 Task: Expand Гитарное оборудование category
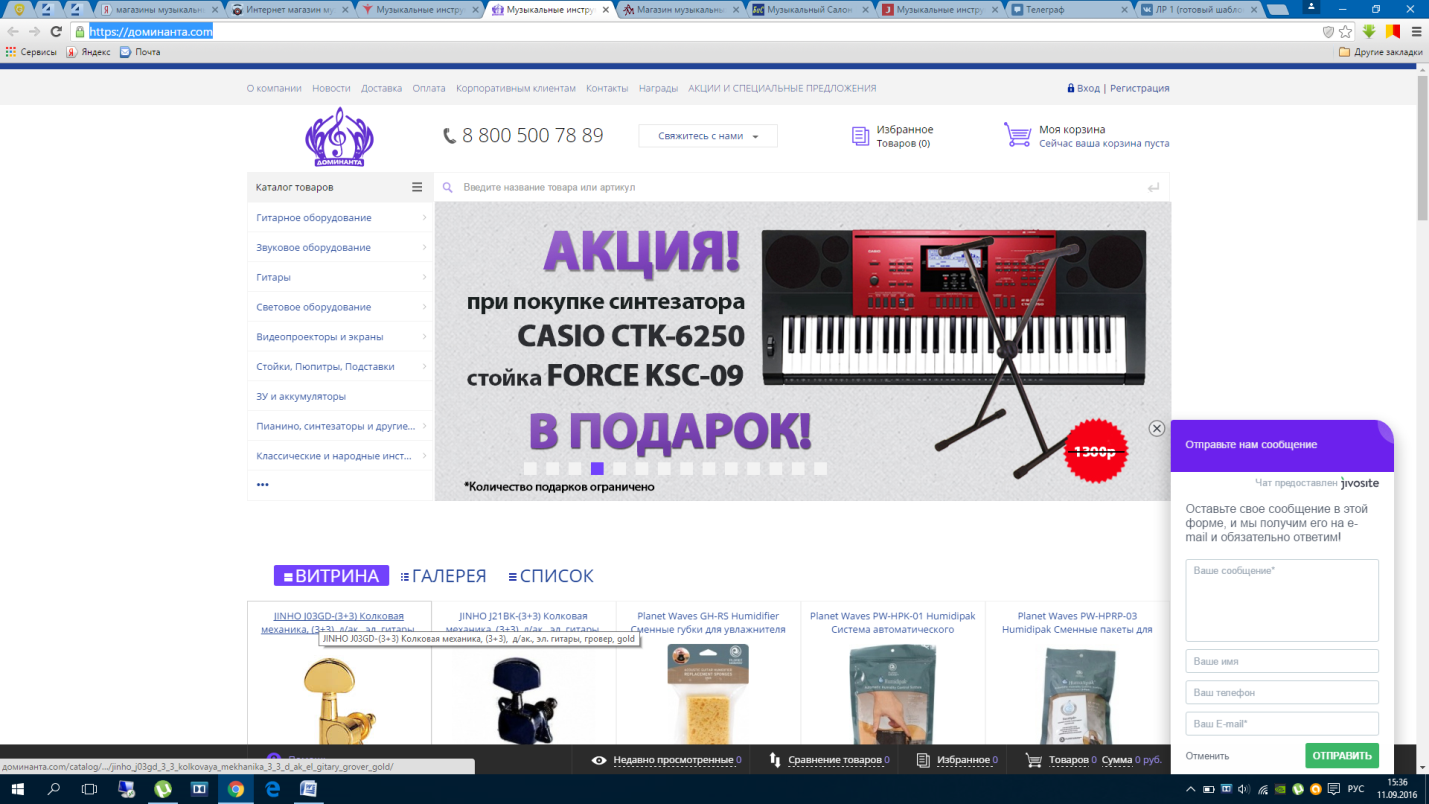[340, 218]
